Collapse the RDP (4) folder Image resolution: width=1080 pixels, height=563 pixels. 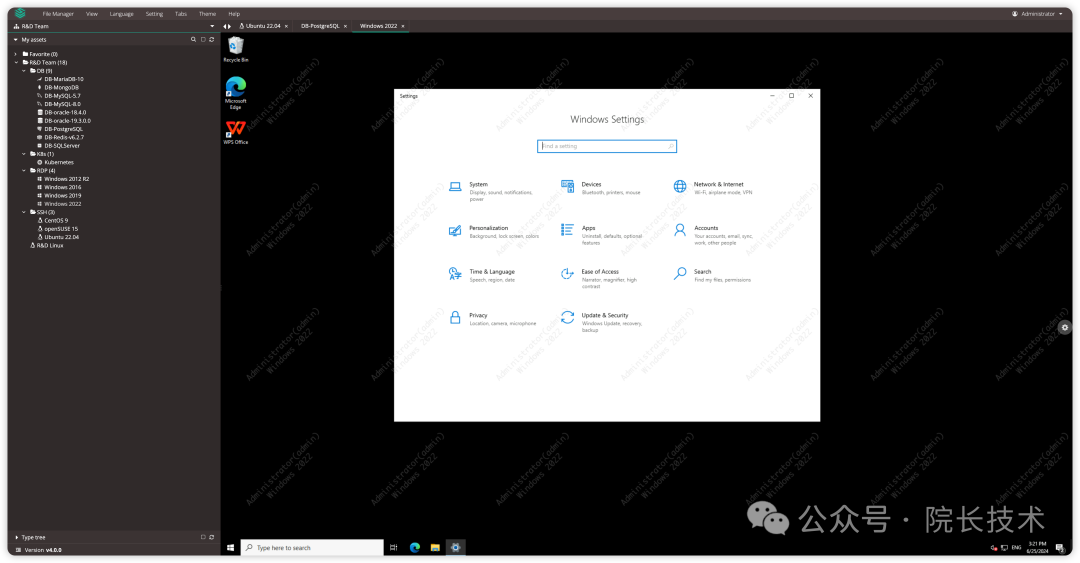pos(23,170)
